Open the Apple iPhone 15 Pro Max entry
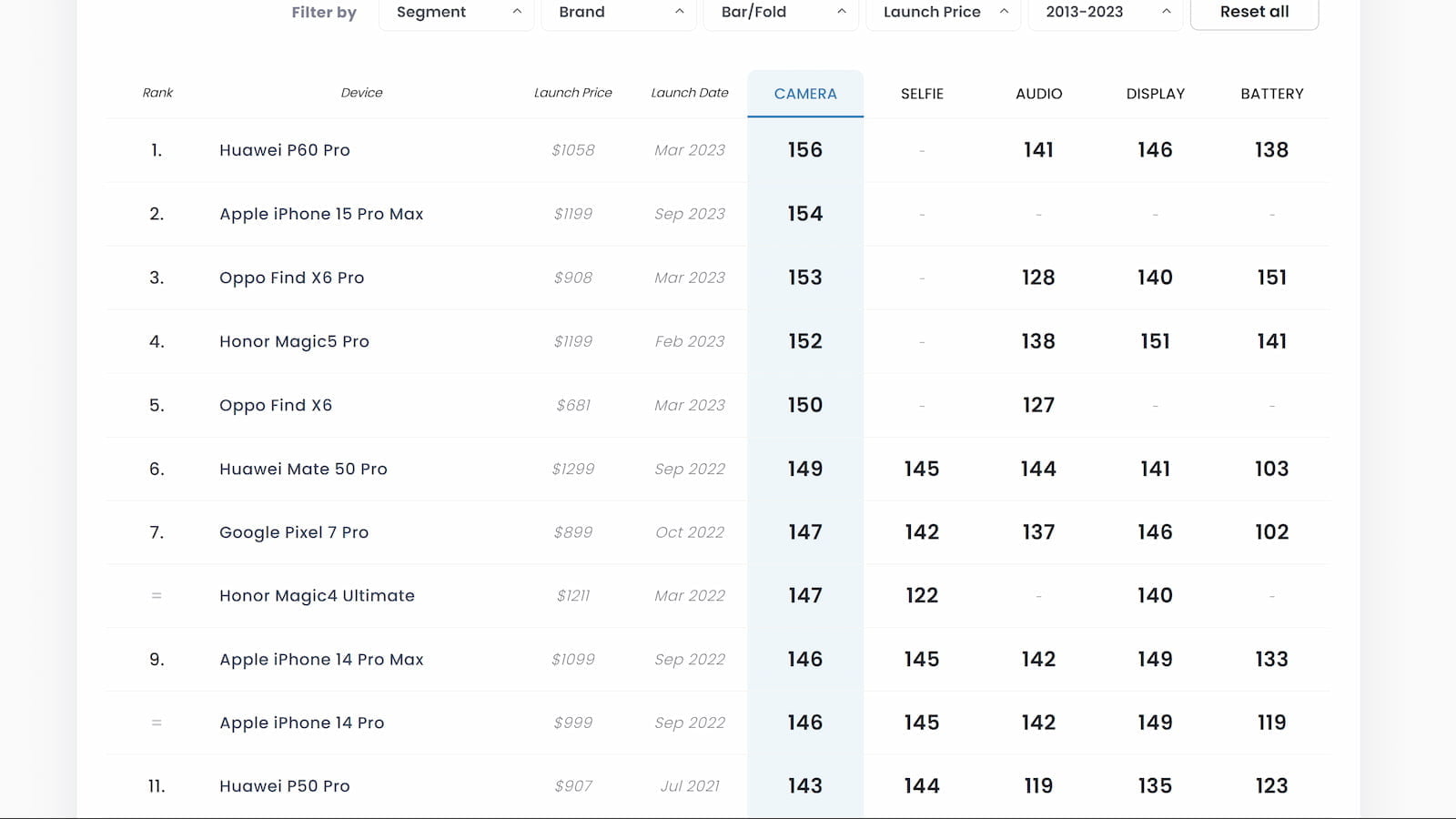The image size is (1456, 819). [x=321, y=214]
